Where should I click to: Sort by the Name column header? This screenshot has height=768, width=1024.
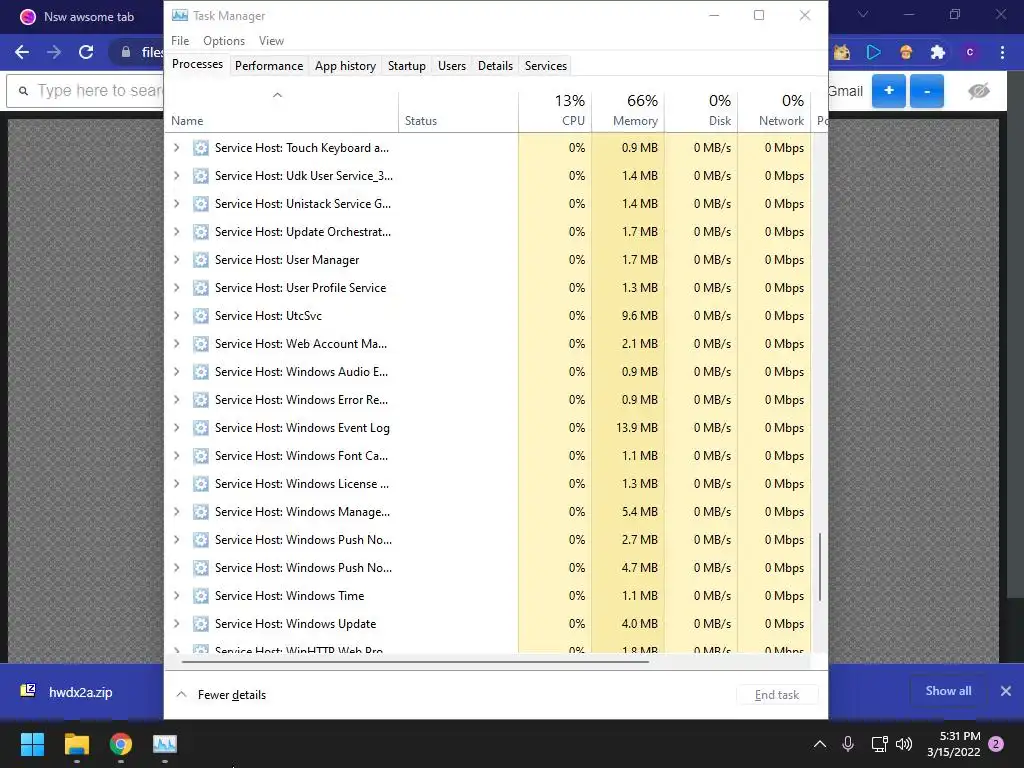(281, 110)
